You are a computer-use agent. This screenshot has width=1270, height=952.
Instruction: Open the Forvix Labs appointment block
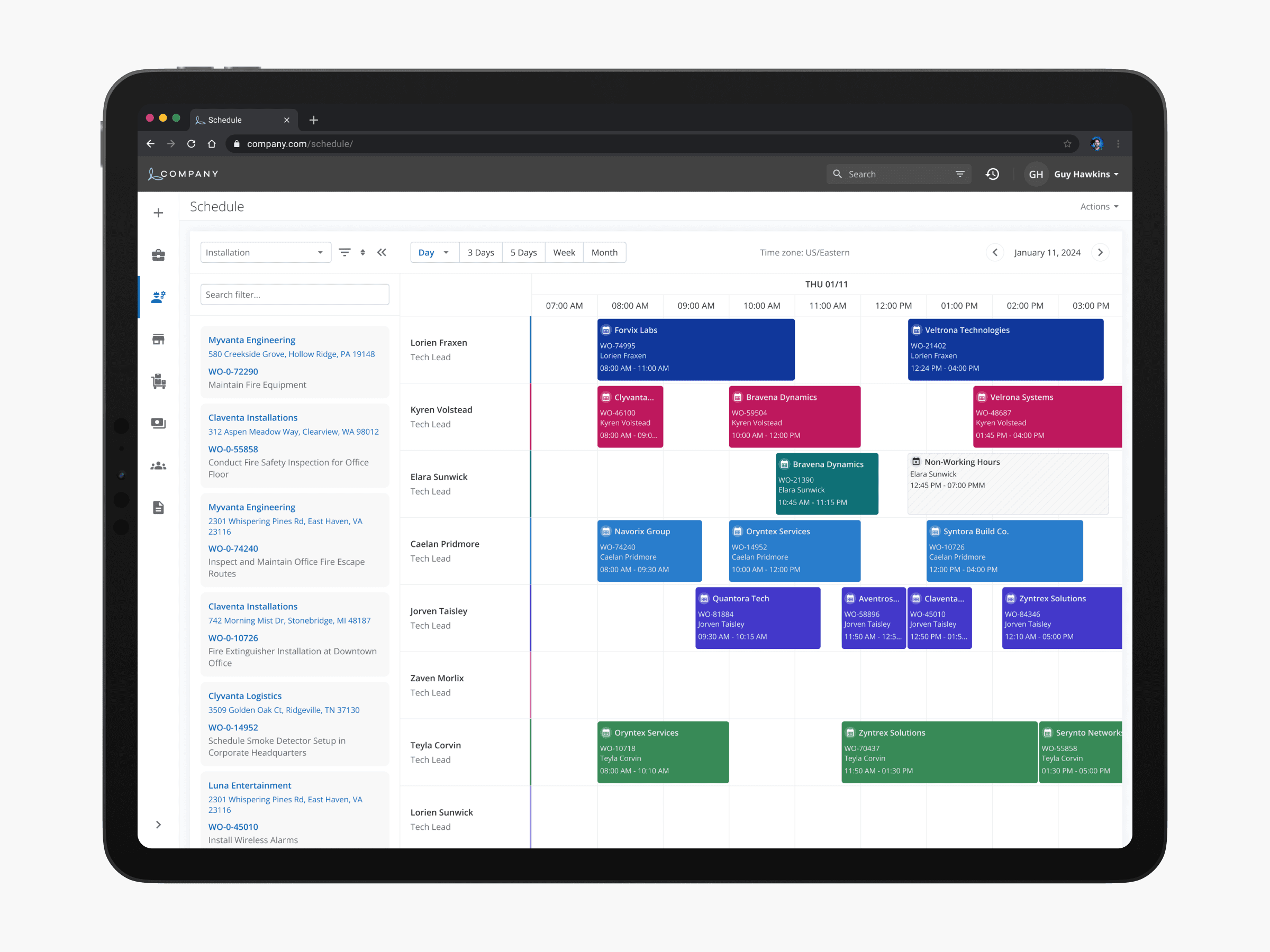[695, 349]
